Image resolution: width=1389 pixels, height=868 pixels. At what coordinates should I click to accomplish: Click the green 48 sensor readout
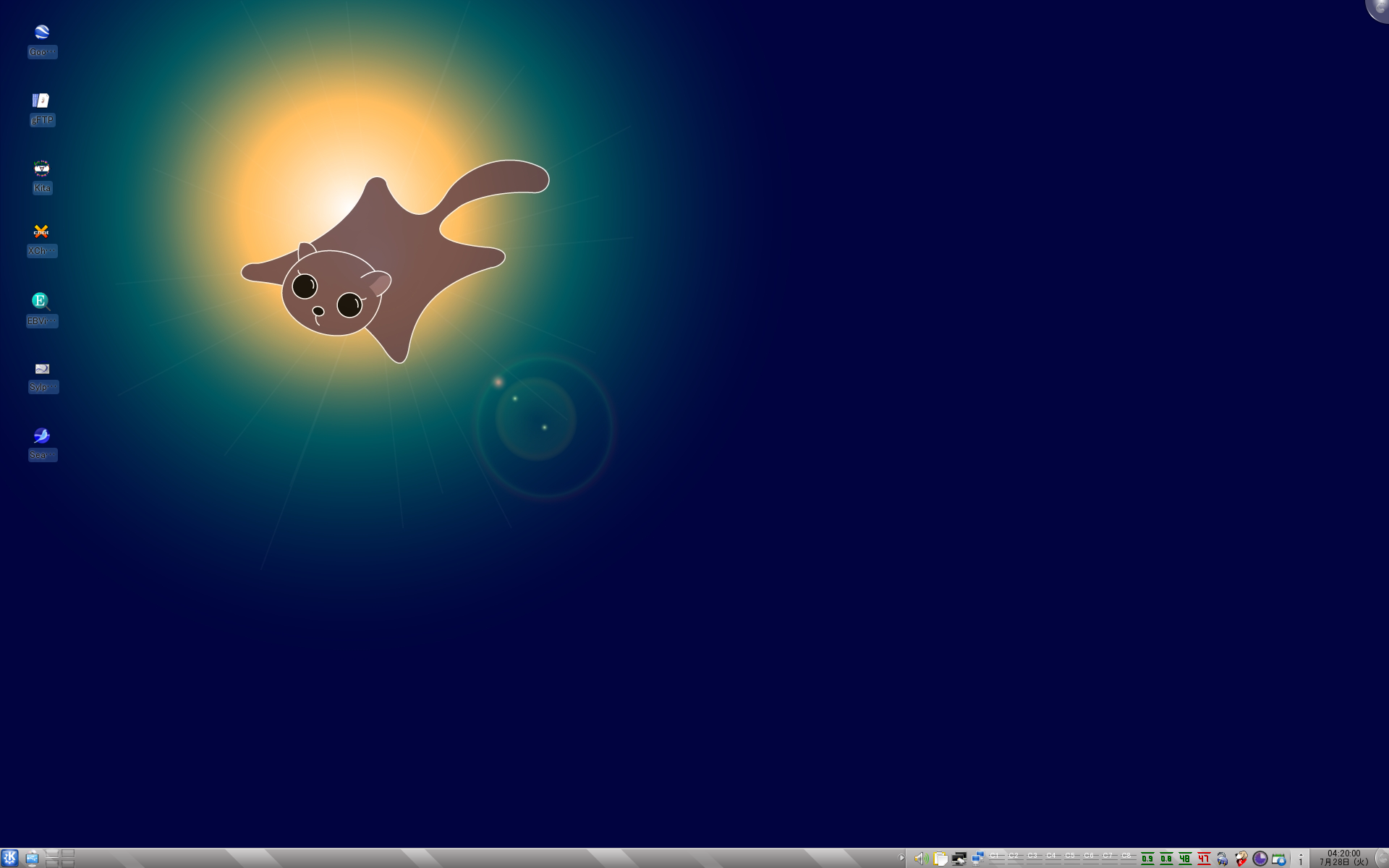[x=1185, y=859]
